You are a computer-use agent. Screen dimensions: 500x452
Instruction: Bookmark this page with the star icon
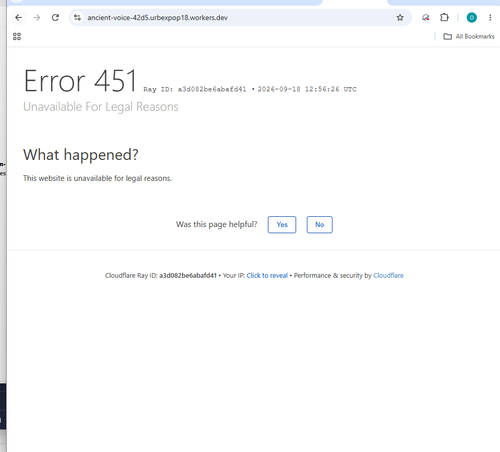[x=400, y=18]
